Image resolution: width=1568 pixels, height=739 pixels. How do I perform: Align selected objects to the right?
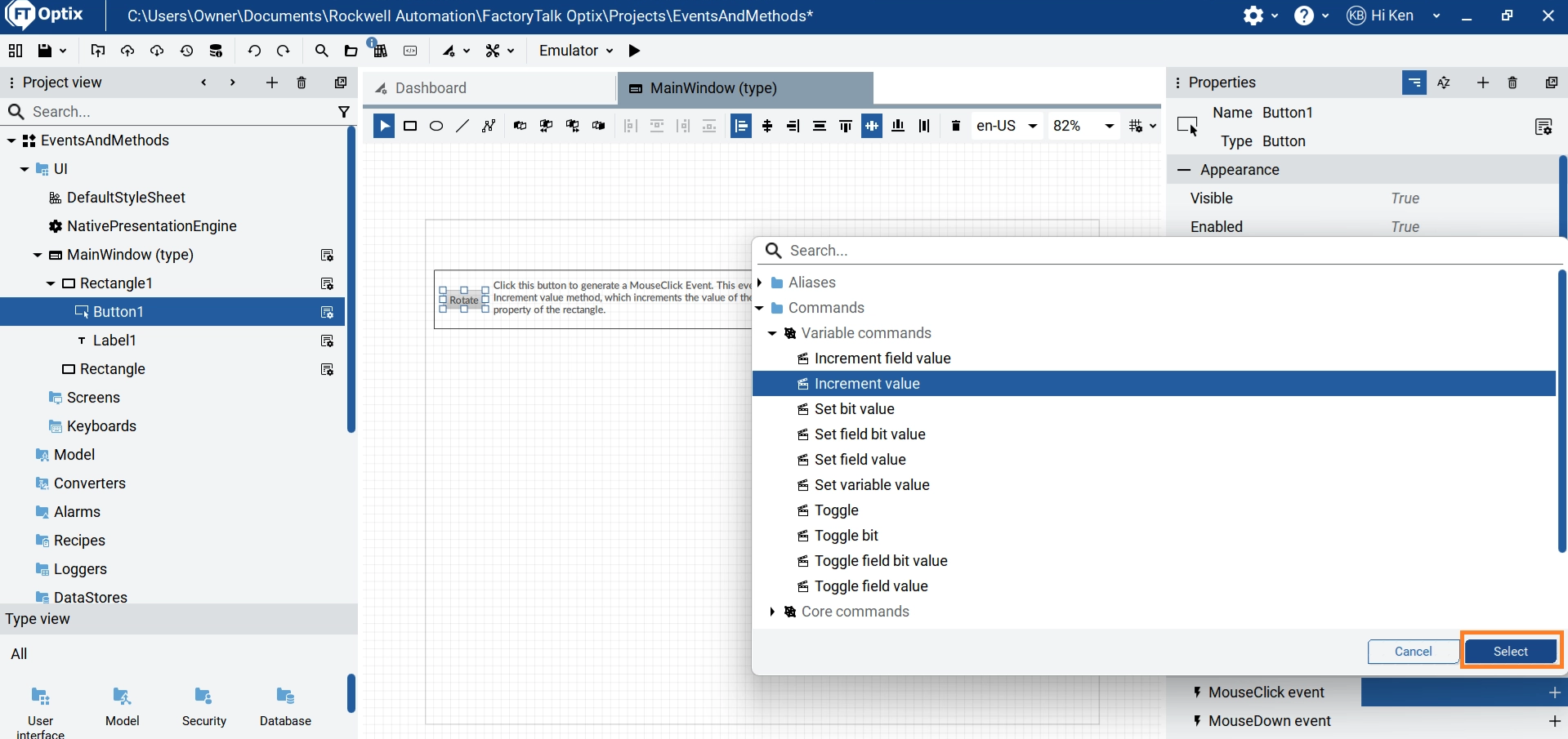point(793,126)
